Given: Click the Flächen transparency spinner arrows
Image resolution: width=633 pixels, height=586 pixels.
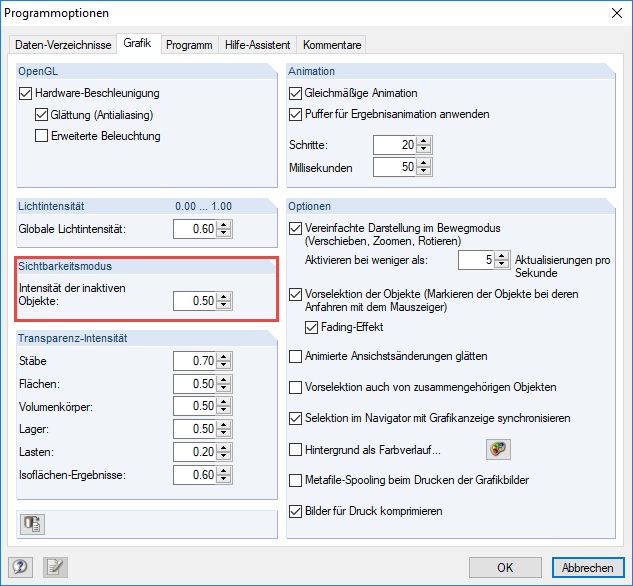Looking at the screenshot, I should 224,384.
